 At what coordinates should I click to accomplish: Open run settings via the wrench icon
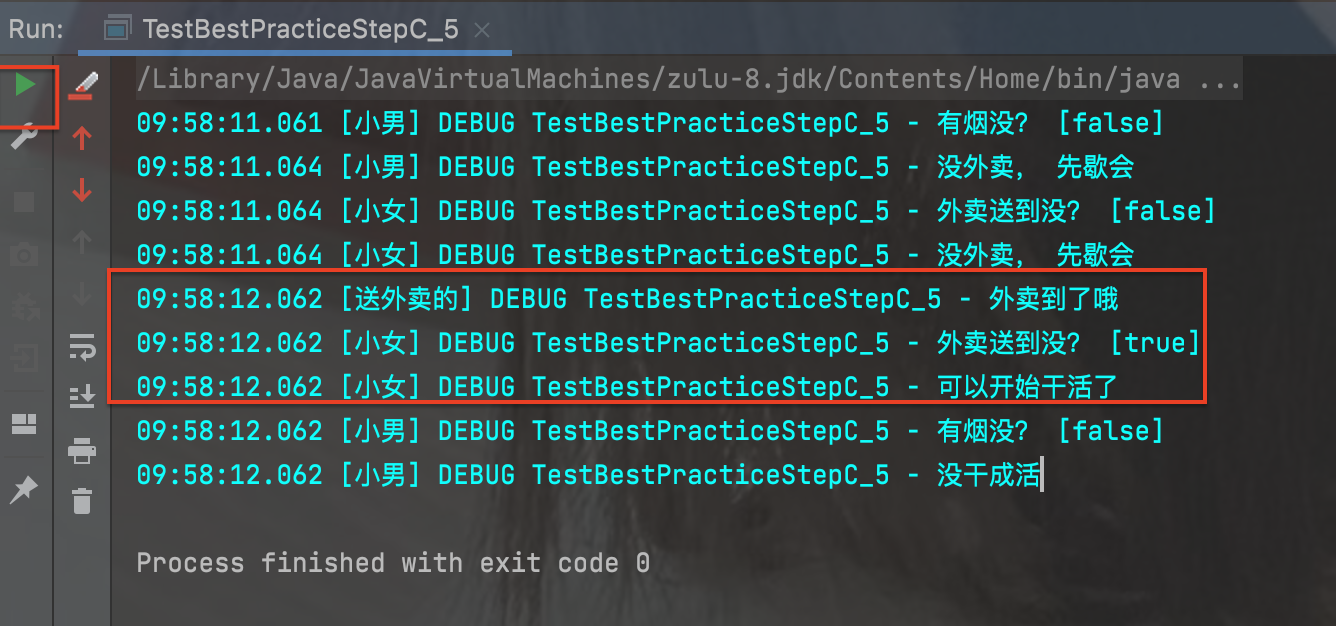[x=22, y=133]
